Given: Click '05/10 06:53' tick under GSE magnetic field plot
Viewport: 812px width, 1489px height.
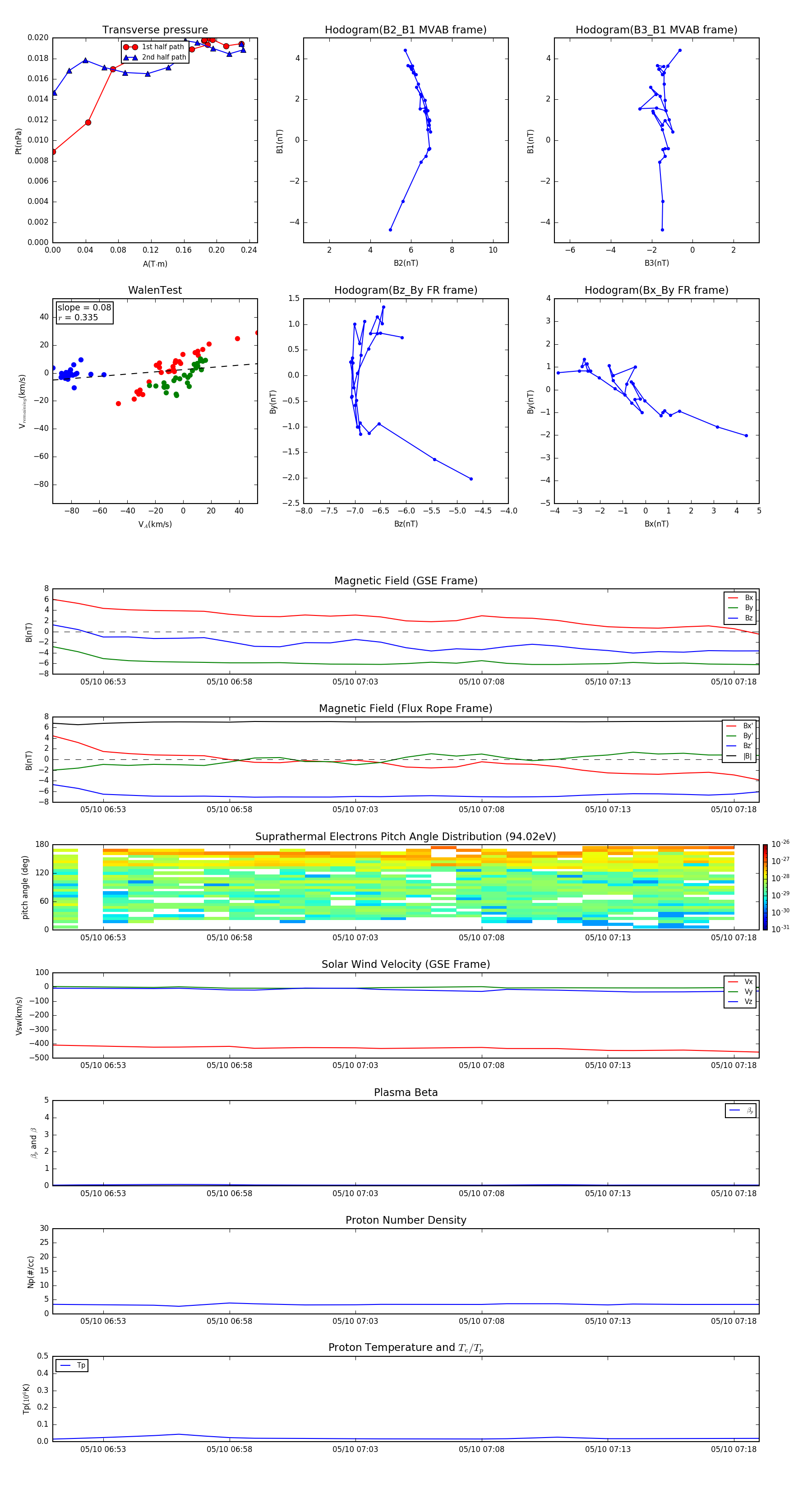Looking at the screenshot, I should pyautogui.click(x=103, y=682).
